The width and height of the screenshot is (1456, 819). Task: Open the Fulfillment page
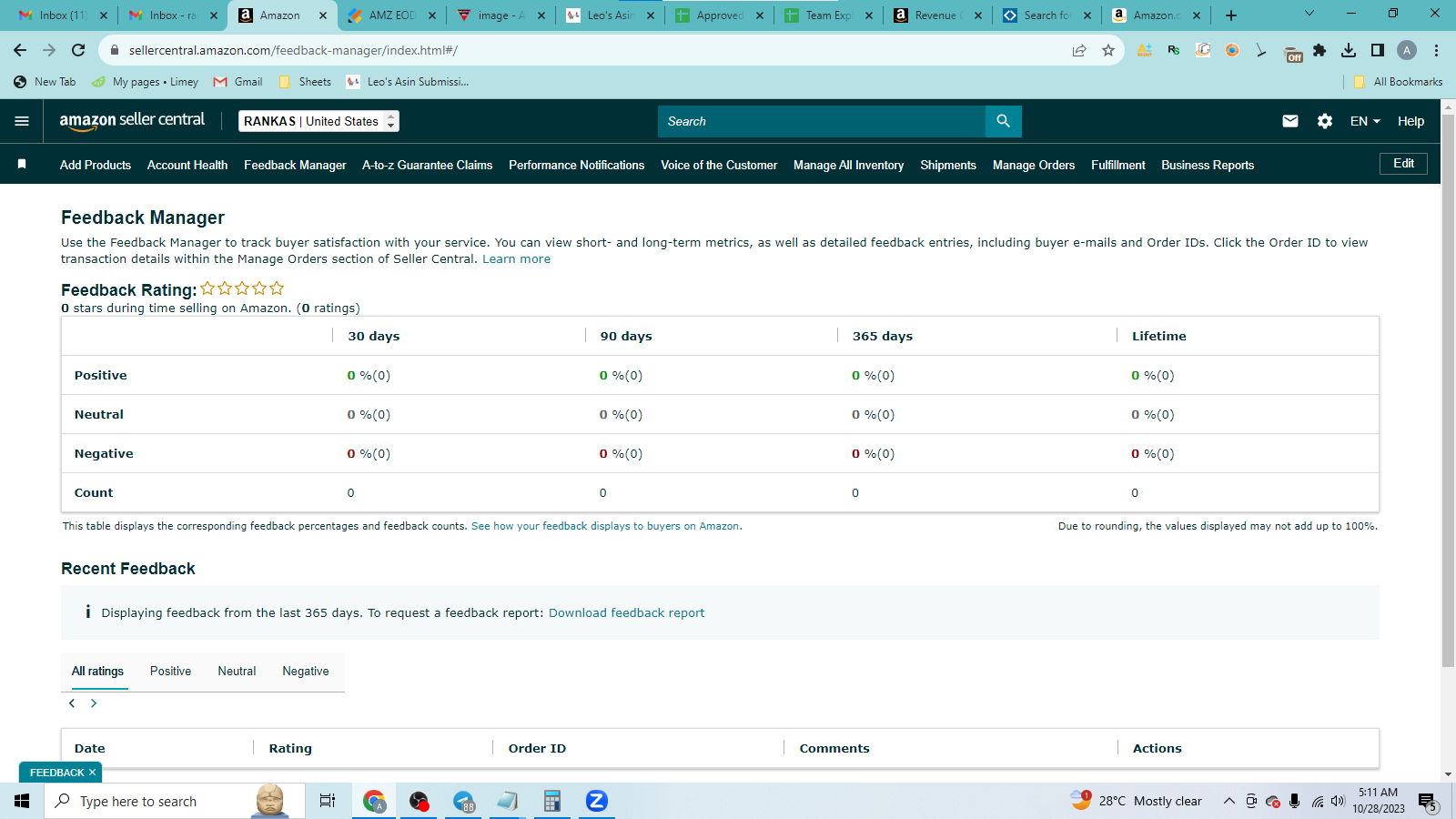click(x=1118, y=165)
